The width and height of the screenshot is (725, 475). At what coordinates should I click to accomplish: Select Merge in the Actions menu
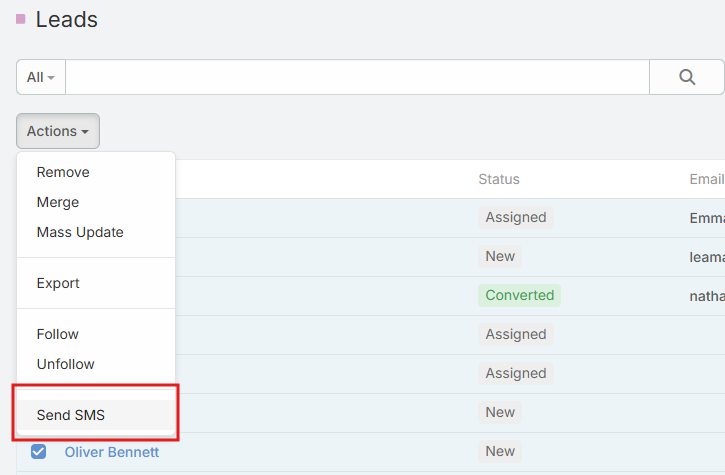[58, 202]
